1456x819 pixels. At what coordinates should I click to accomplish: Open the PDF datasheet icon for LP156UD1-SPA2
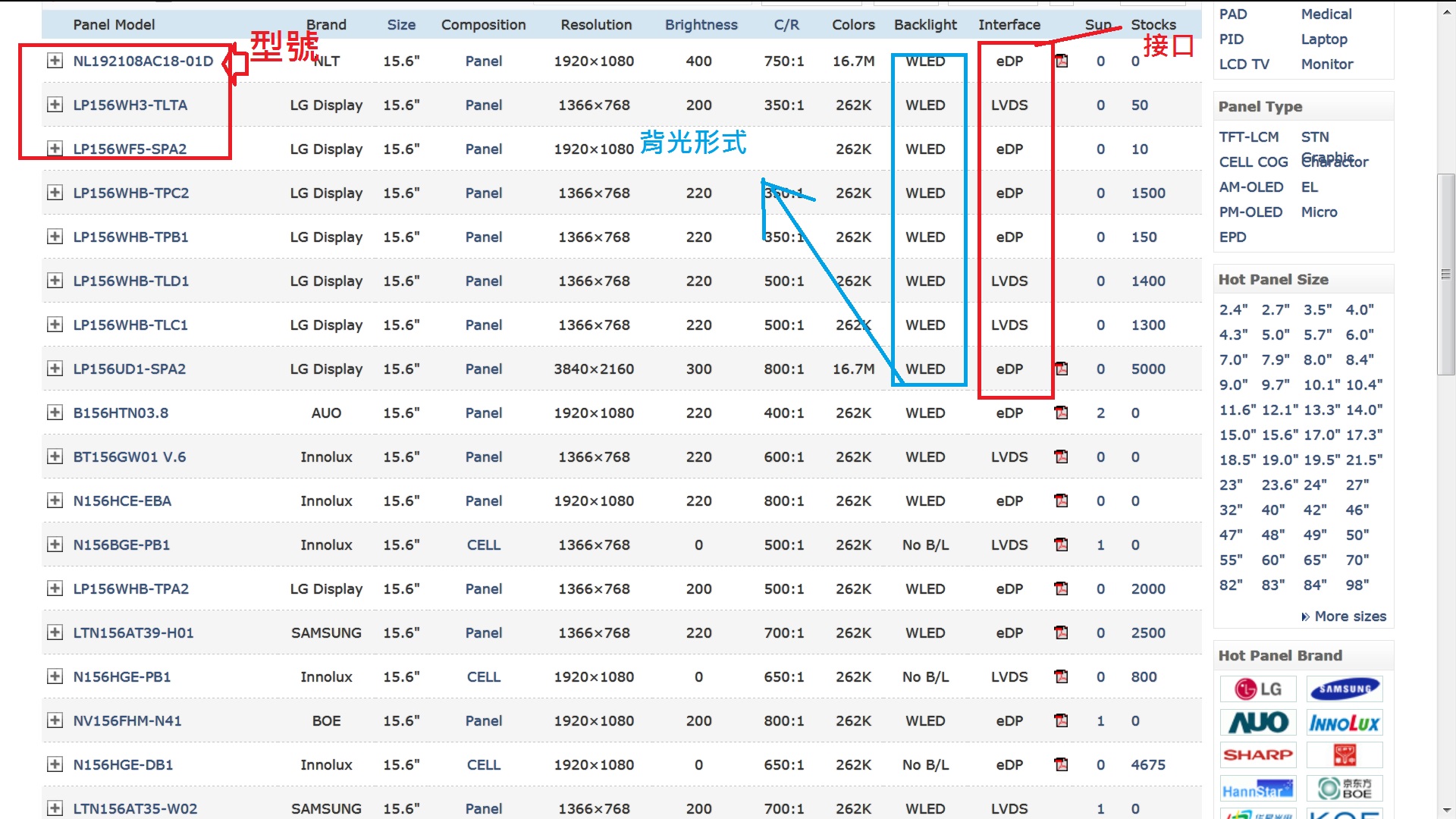pyautogui.click(x=1062, y=369)
